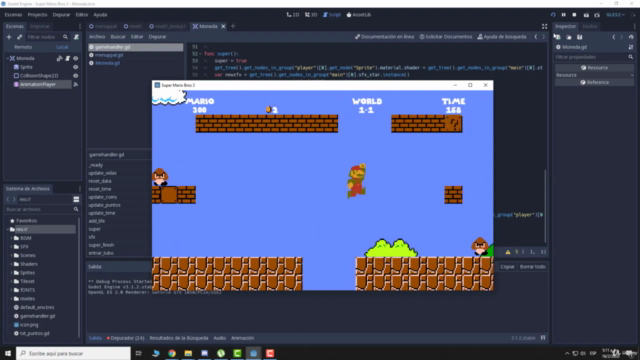Switch to the 3D workspace
Viewport: 640px width, 360px height.
311,15
